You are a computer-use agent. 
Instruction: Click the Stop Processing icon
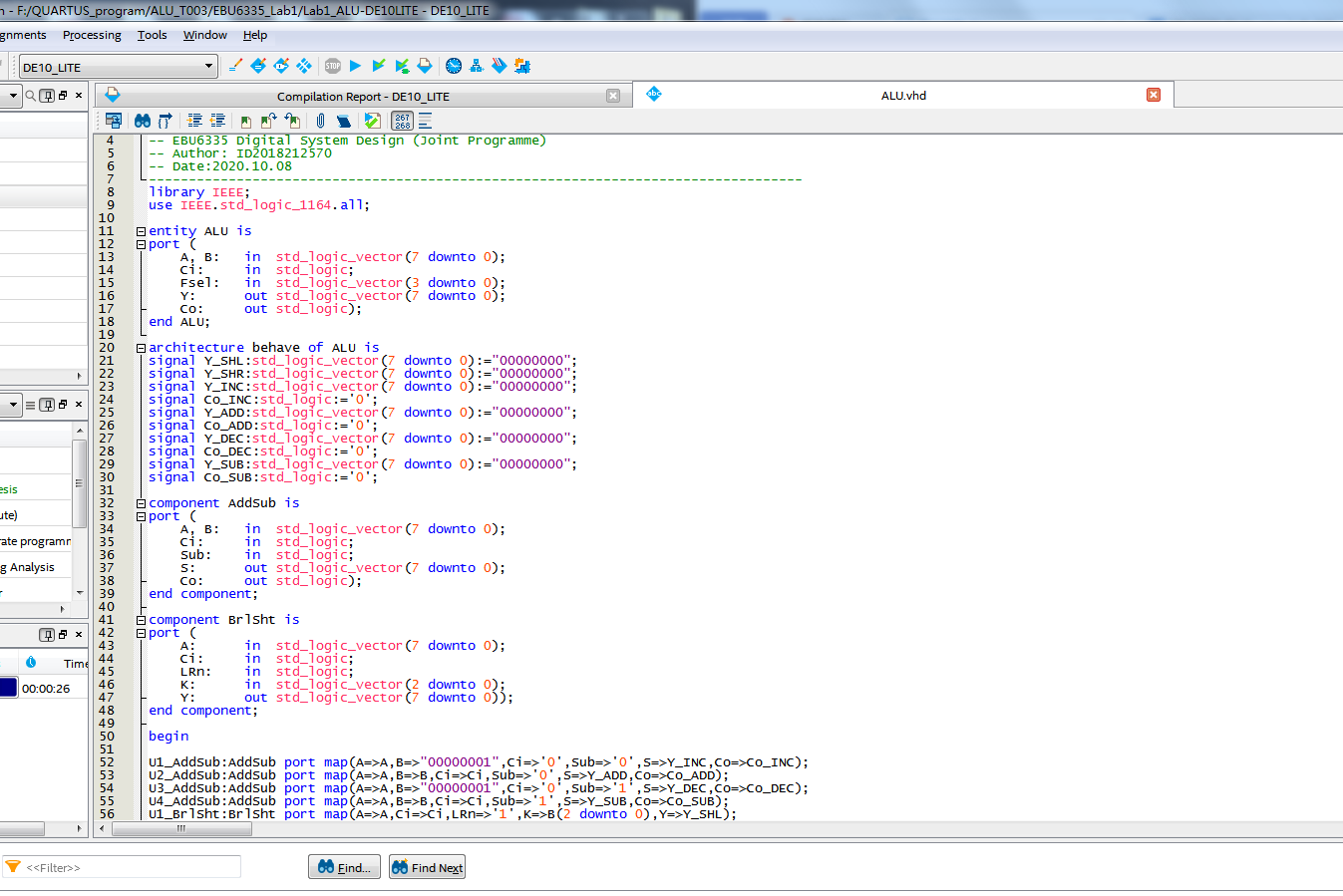coord(332,66)
